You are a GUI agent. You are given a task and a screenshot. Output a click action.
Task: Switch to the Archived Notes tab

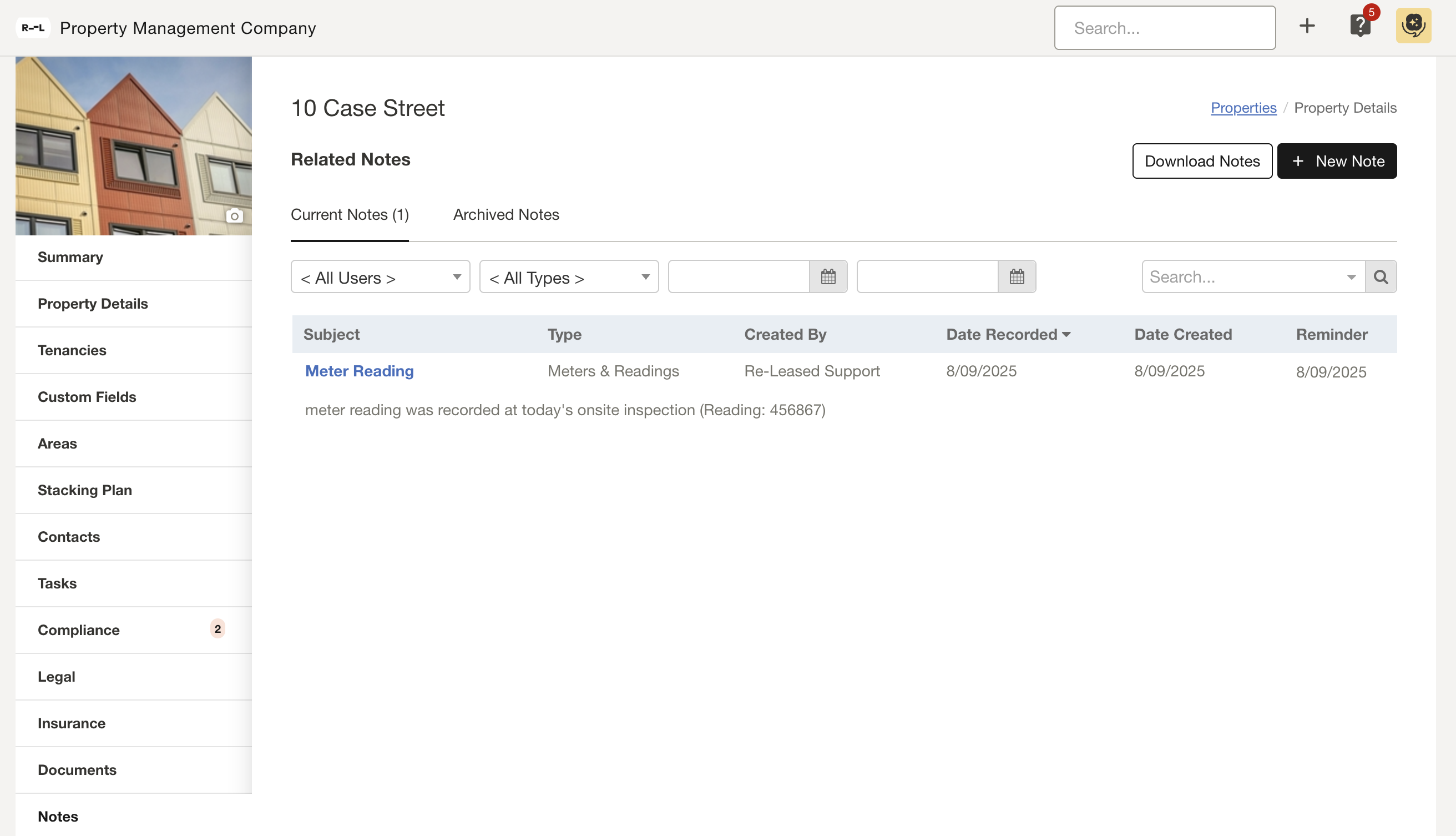point(505,215)
